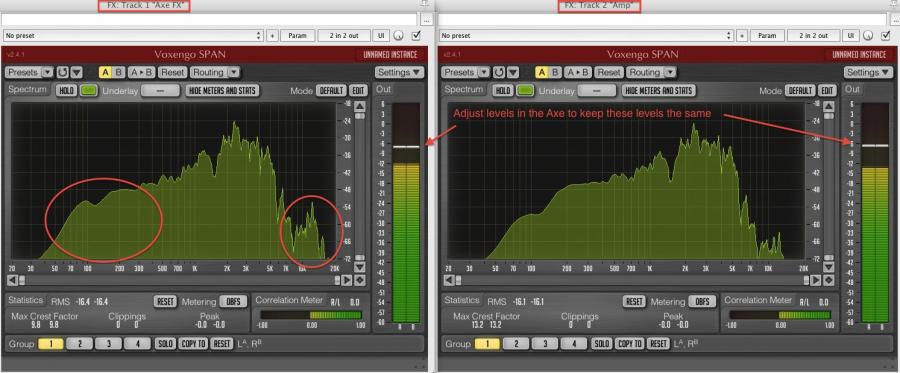The width and height of the screenshot is (900, 373).
Task: Open Underlay selector in Axe FX window
Action: point(160,91)
